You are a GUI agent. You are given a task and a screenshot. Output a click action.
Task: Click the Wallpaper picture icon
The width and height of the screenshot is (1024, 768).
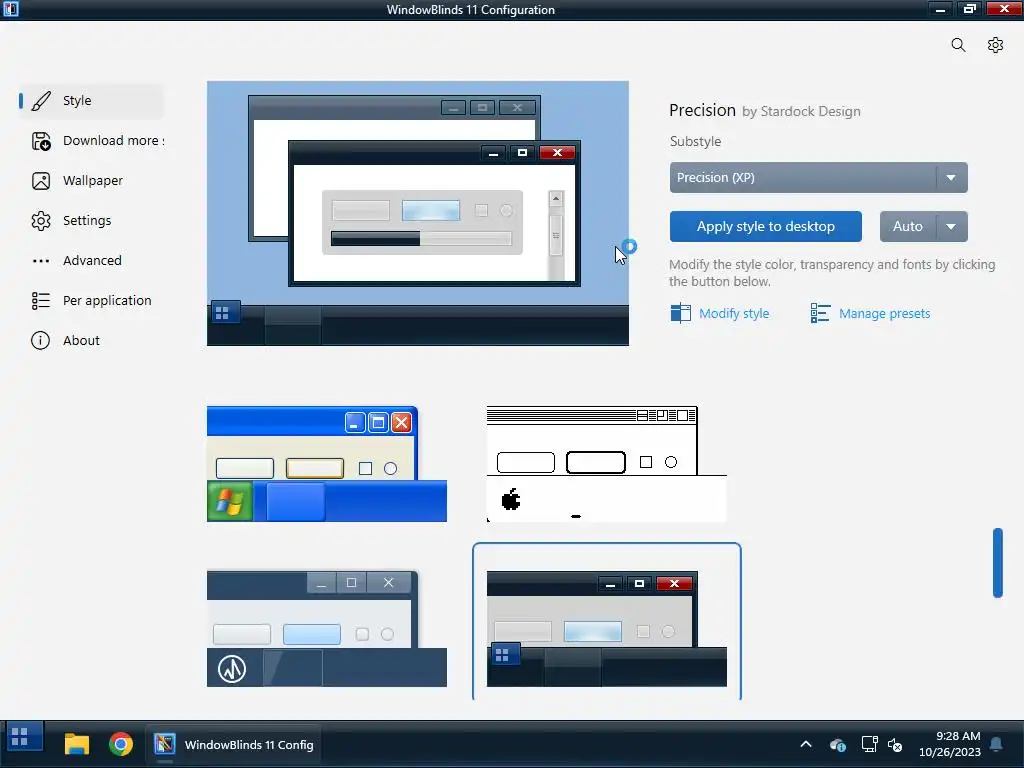click(40, 181)
